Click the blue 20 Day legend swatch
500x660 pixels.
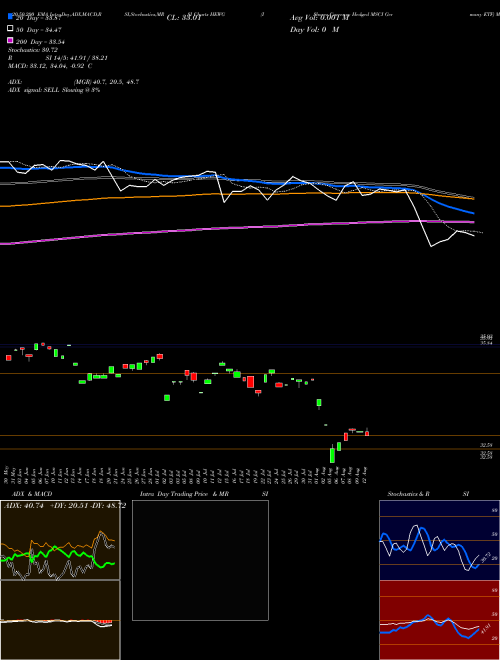point(10,16)
